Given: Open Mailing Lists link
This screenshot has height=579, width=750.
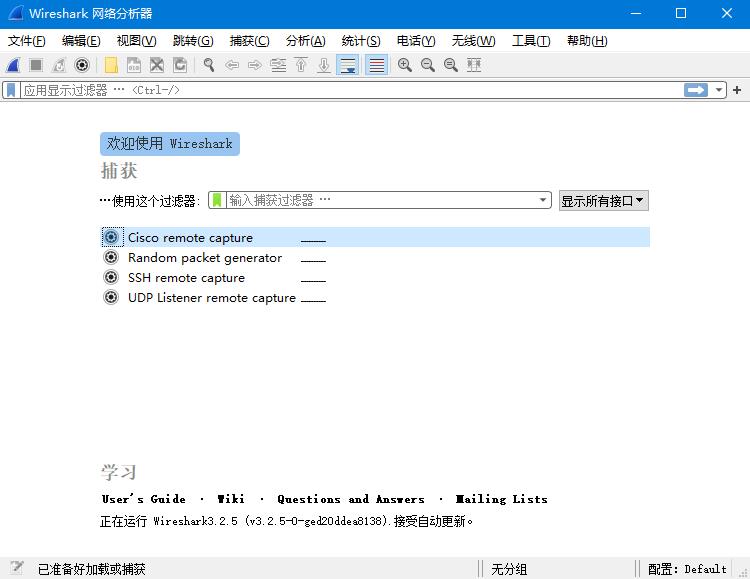Looking at the screenshot, I should pyautogui.click(x=501, y=499).
